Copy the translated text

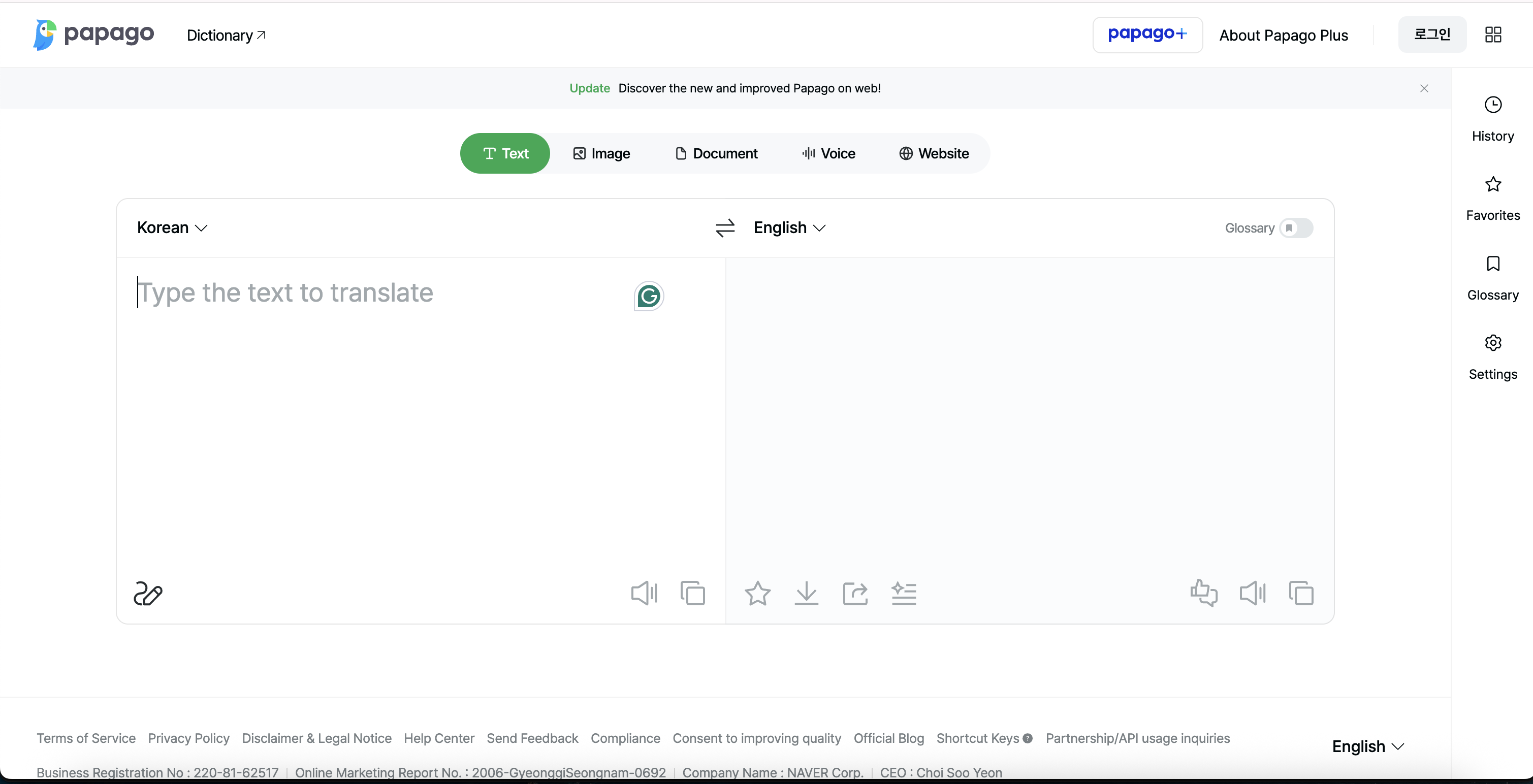tap(1301, 593)
